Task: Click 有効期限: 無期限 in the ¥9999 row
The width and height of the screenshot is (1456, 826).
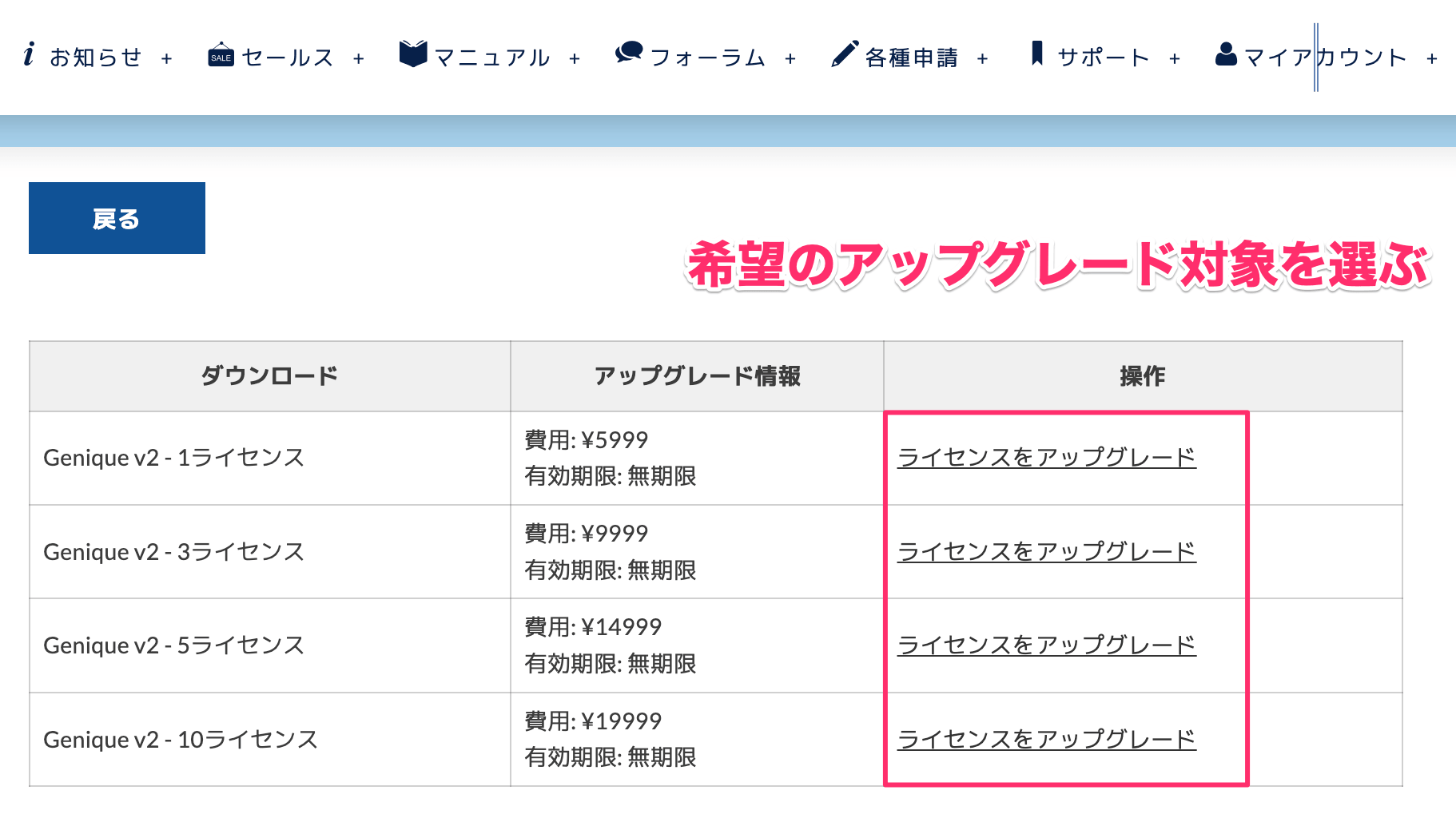Action: (611, 570)
